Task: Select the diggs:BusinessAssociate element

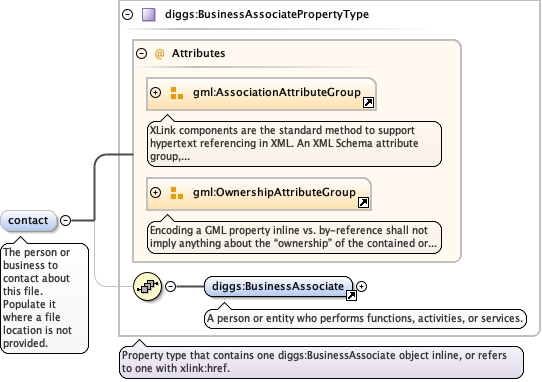Action: [x=279, y=287]
